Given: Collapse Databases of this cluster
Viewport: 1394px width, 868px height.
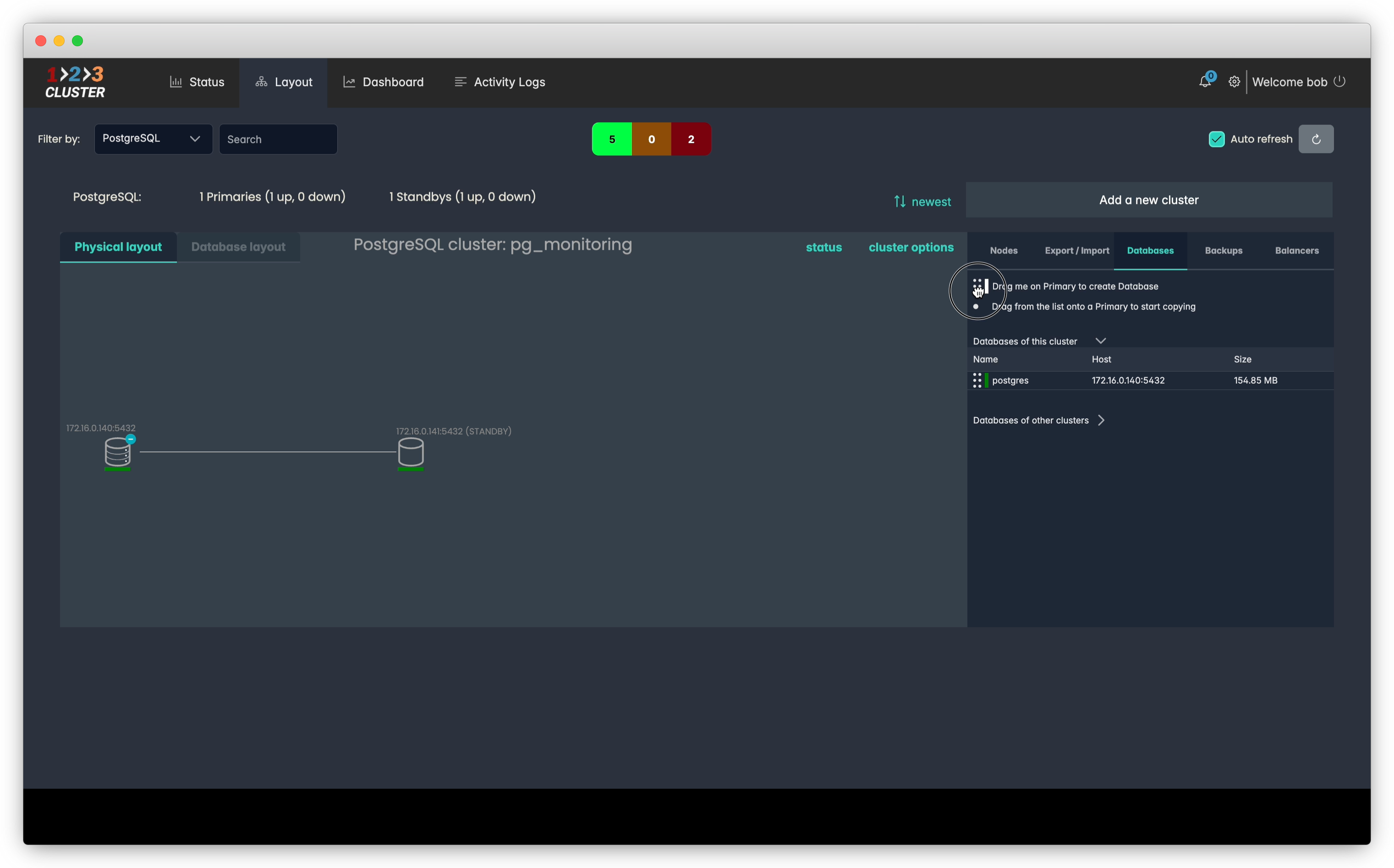Looking at the screenshot, I should point(1100,341).
